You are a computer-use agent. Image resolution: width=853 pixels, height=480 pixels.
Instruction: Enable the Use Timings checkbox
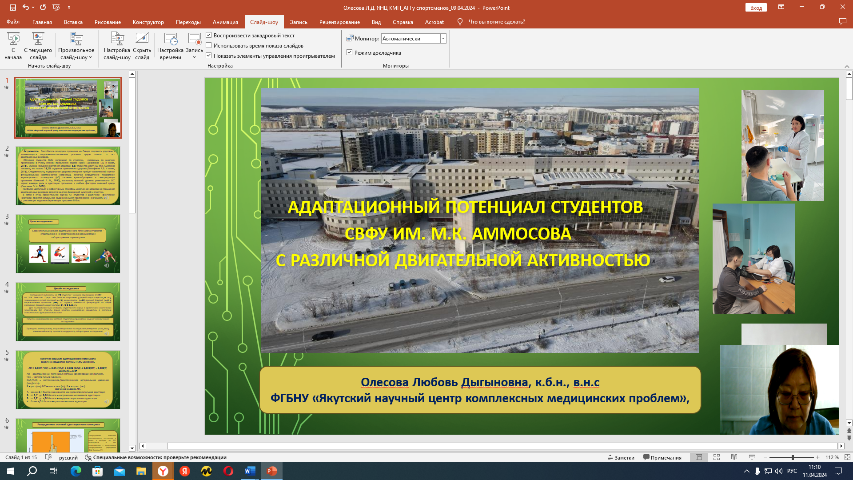[x=210, y=46]
